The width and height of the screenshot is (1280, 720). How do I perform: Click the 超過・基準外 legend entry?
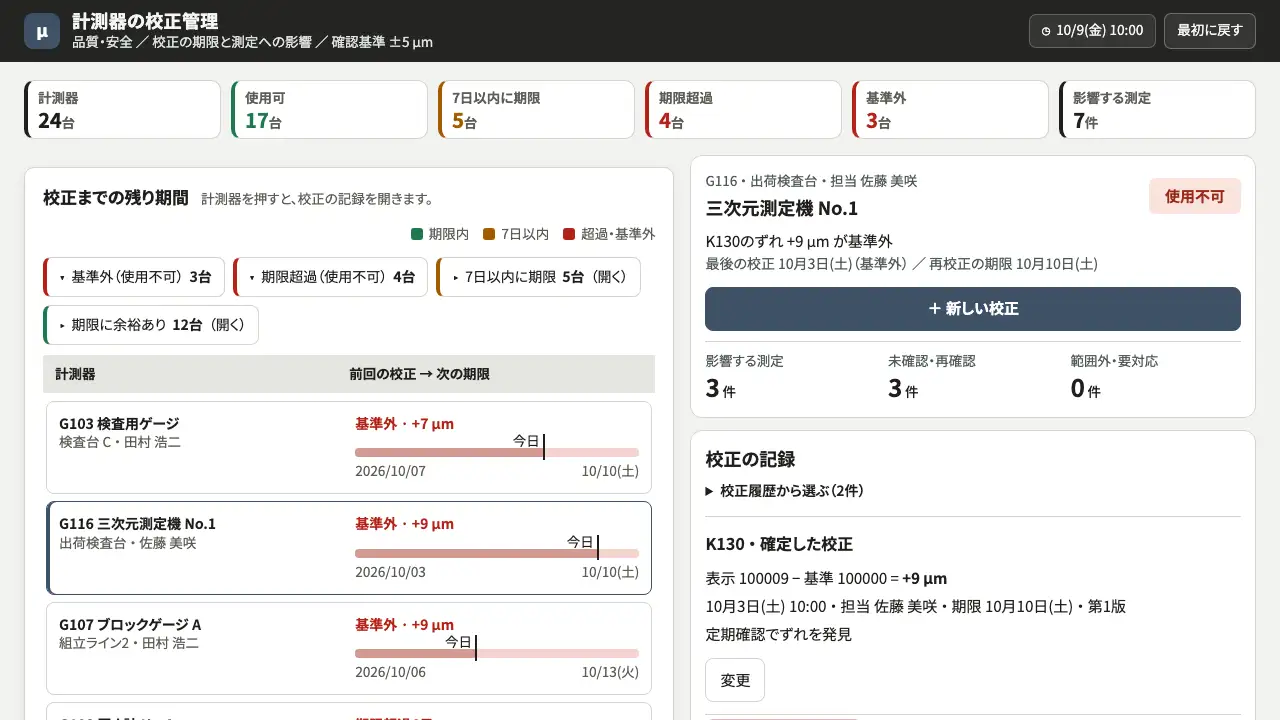[x=609, y=234]
